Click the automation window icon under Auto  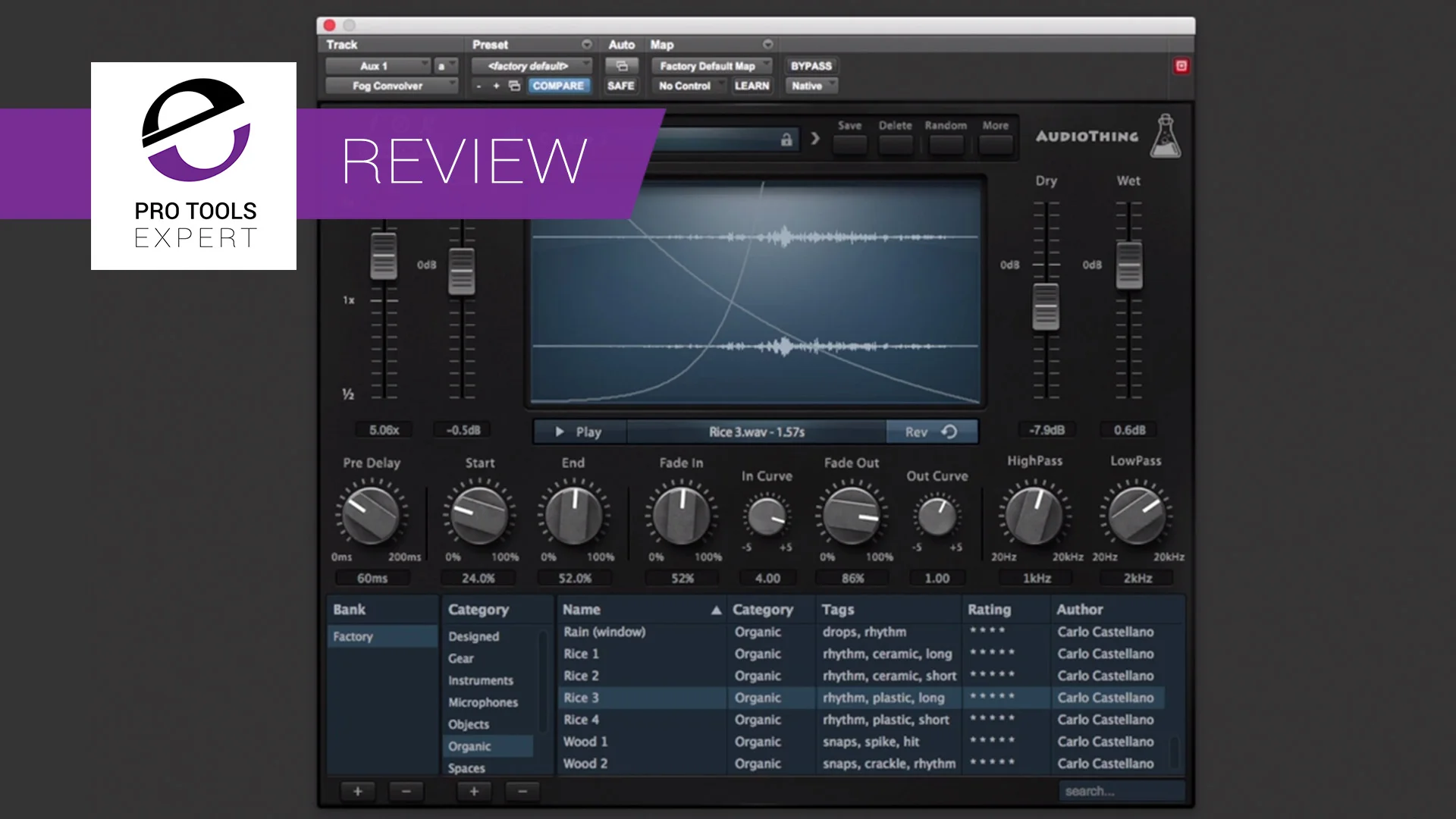tap(621, 66)
